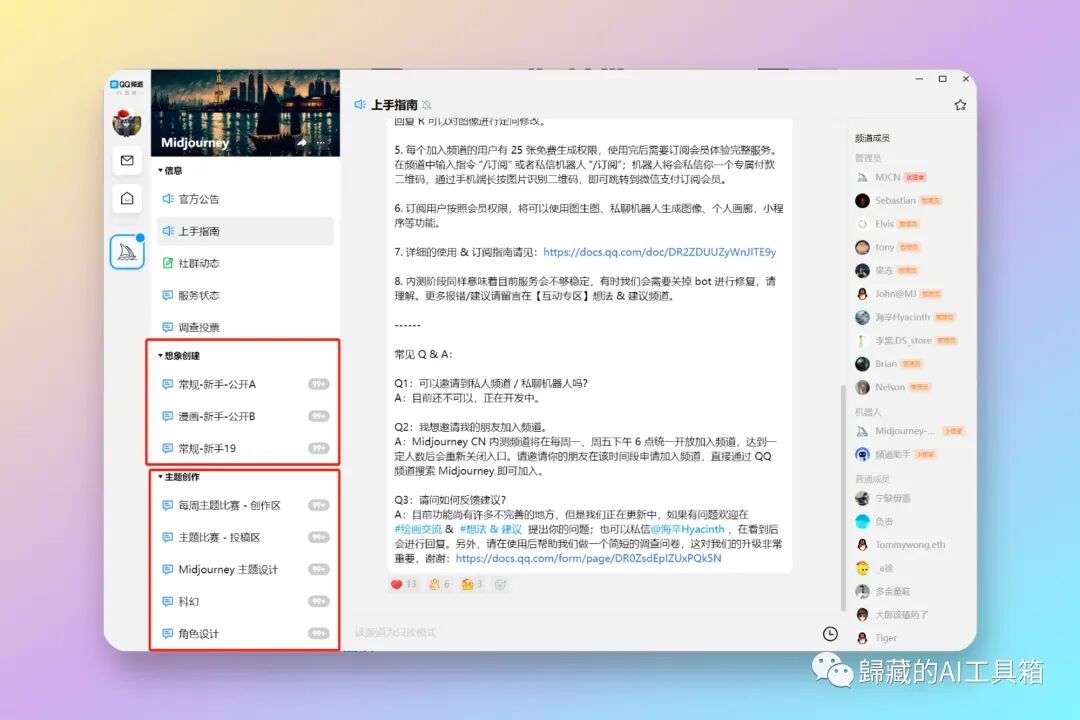Click the star favorite icon at top right
Viewport: 1080px width, 720px height.
(960, 105)
